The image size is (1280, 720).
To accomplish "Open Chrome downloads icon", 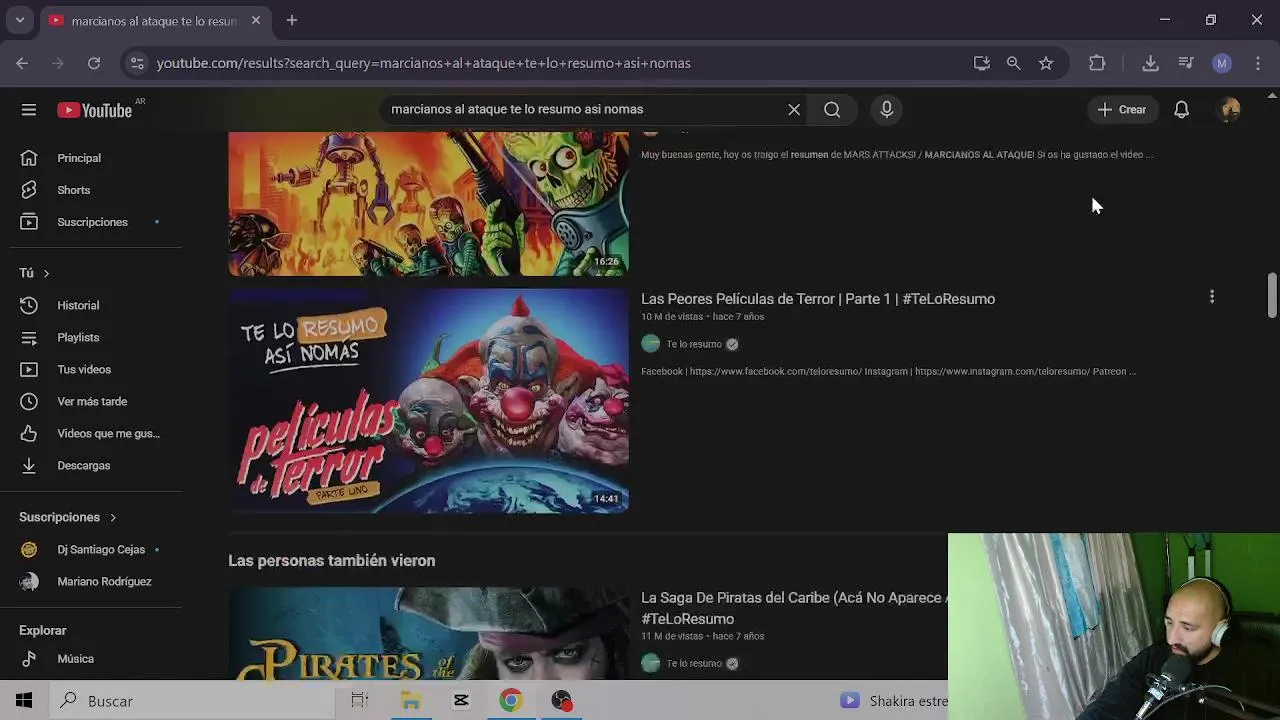I will point(1150,63).
